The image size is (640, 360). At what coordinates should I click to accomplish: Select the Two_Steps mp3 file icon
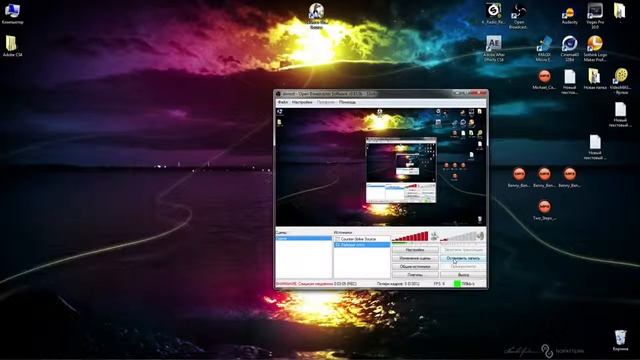544,210
